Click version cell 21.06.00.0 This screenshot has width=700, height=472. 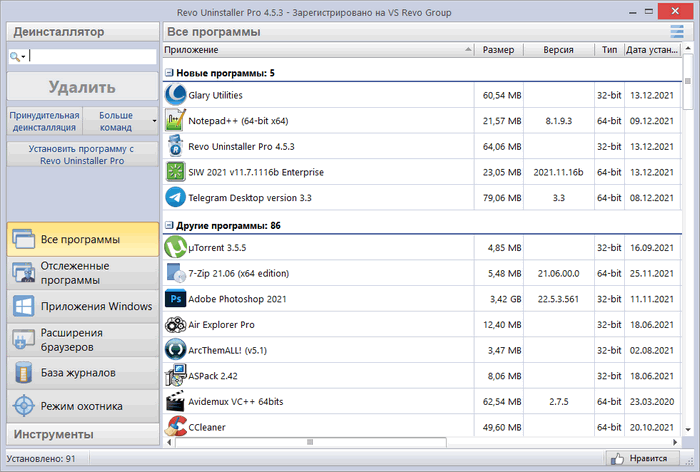(x=558, y=273)
